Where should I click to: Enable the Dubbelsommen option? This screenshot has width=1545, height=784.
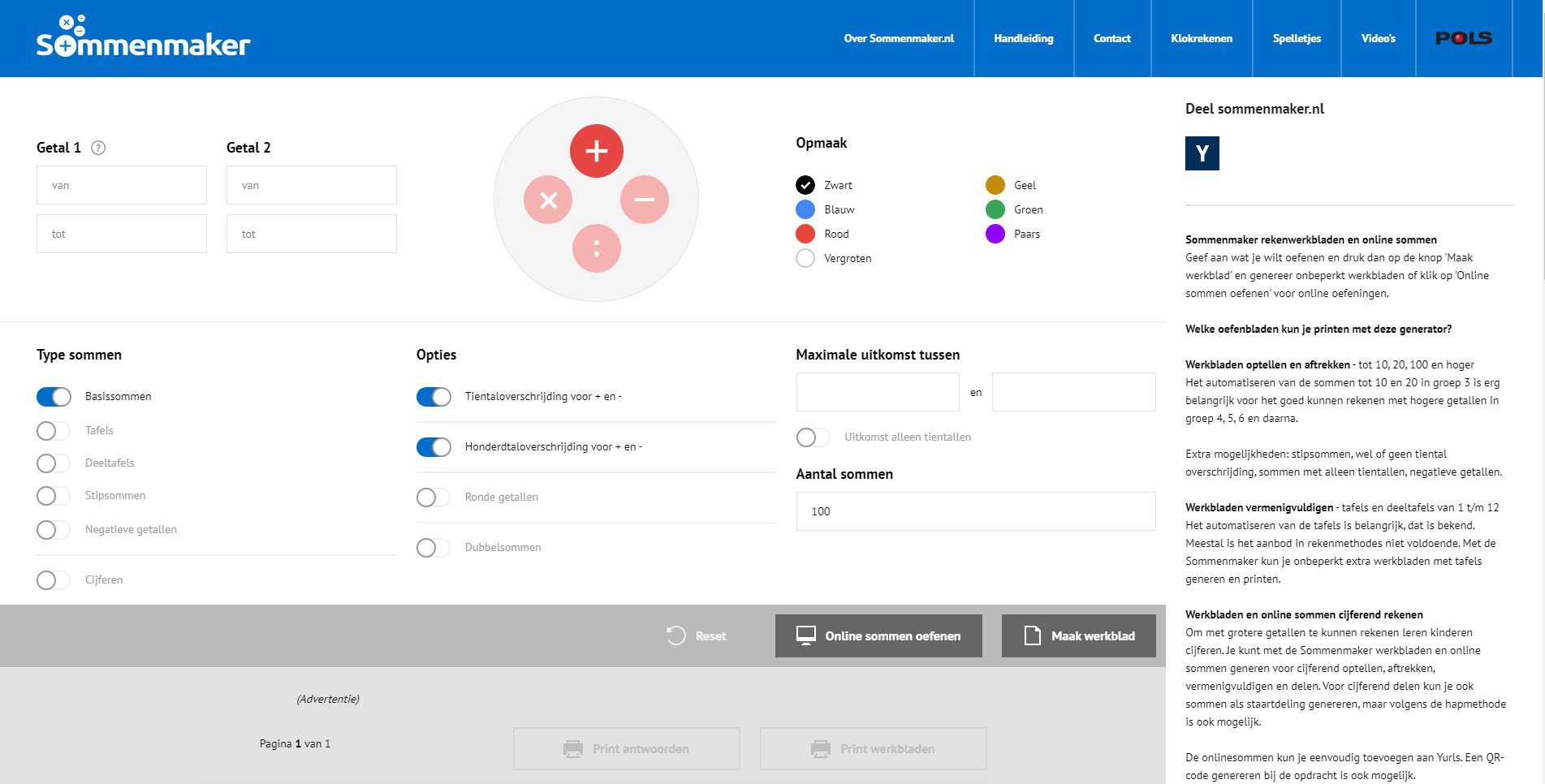click(x=434, y=547)
